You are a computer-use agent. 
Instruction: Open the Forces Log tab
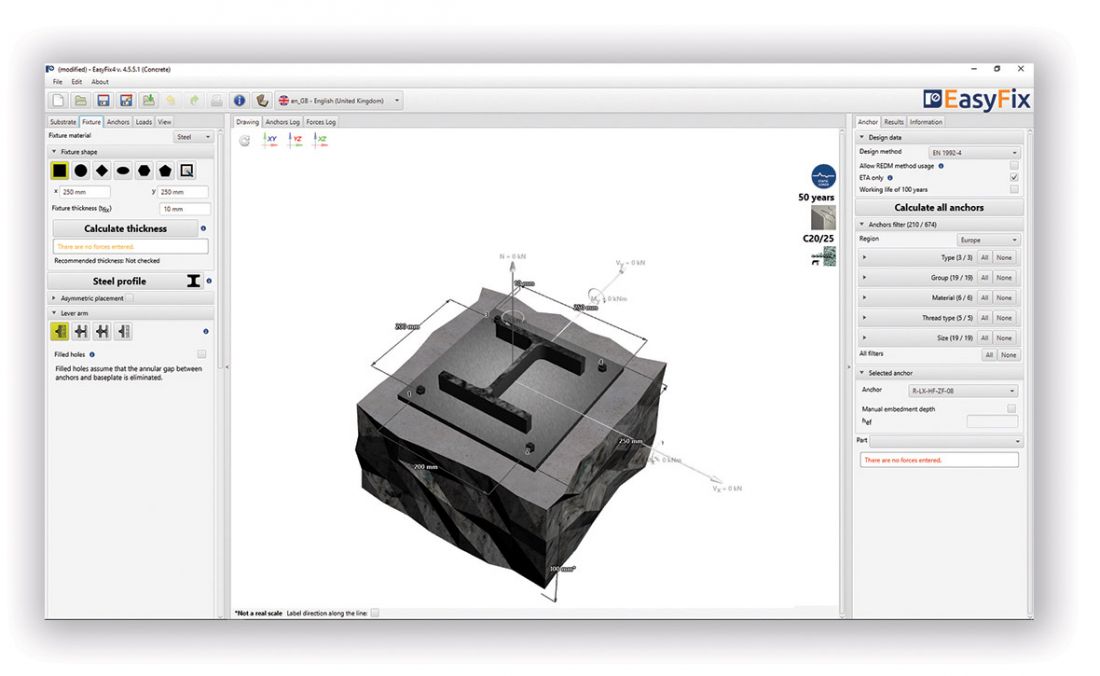321,122
